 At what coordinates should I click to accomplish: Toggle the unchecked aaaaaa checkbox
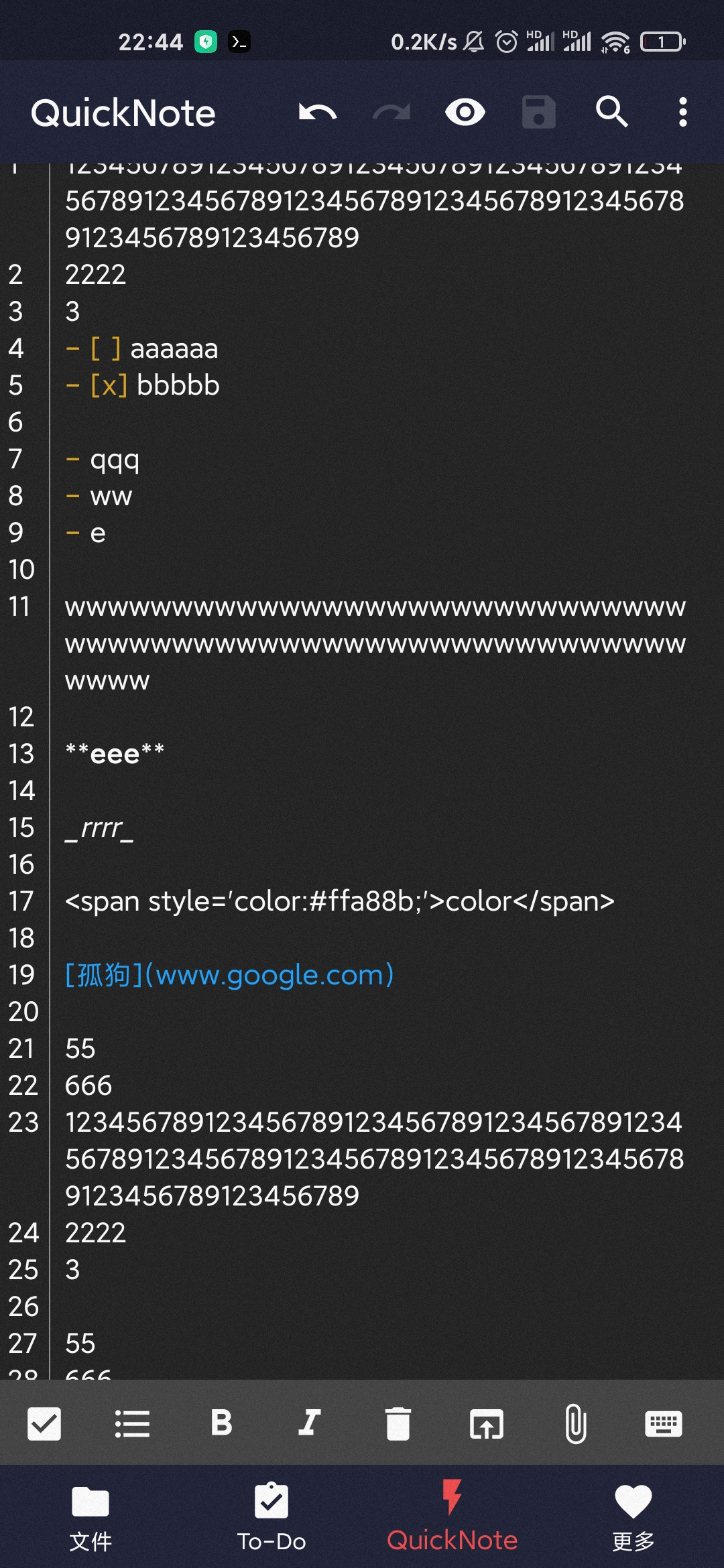(106, 348)
